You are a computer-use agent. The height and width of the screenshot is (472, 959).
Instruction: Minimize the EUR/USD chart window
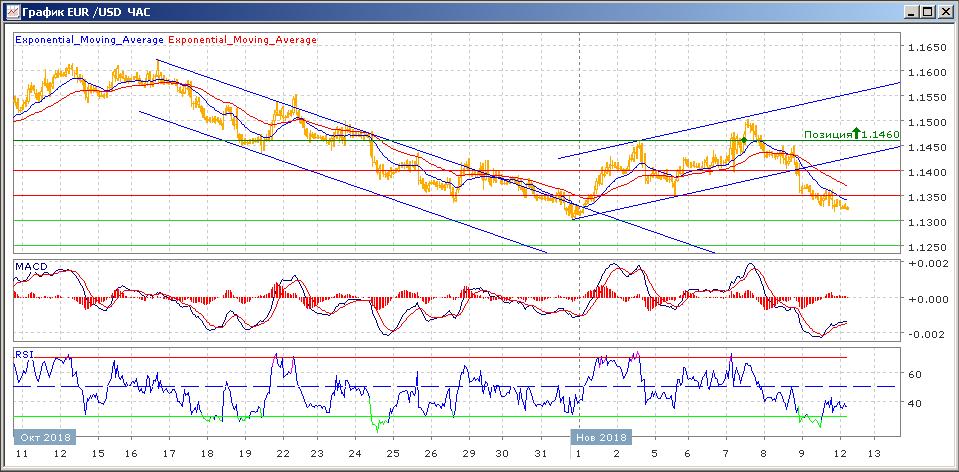(910, 12)
